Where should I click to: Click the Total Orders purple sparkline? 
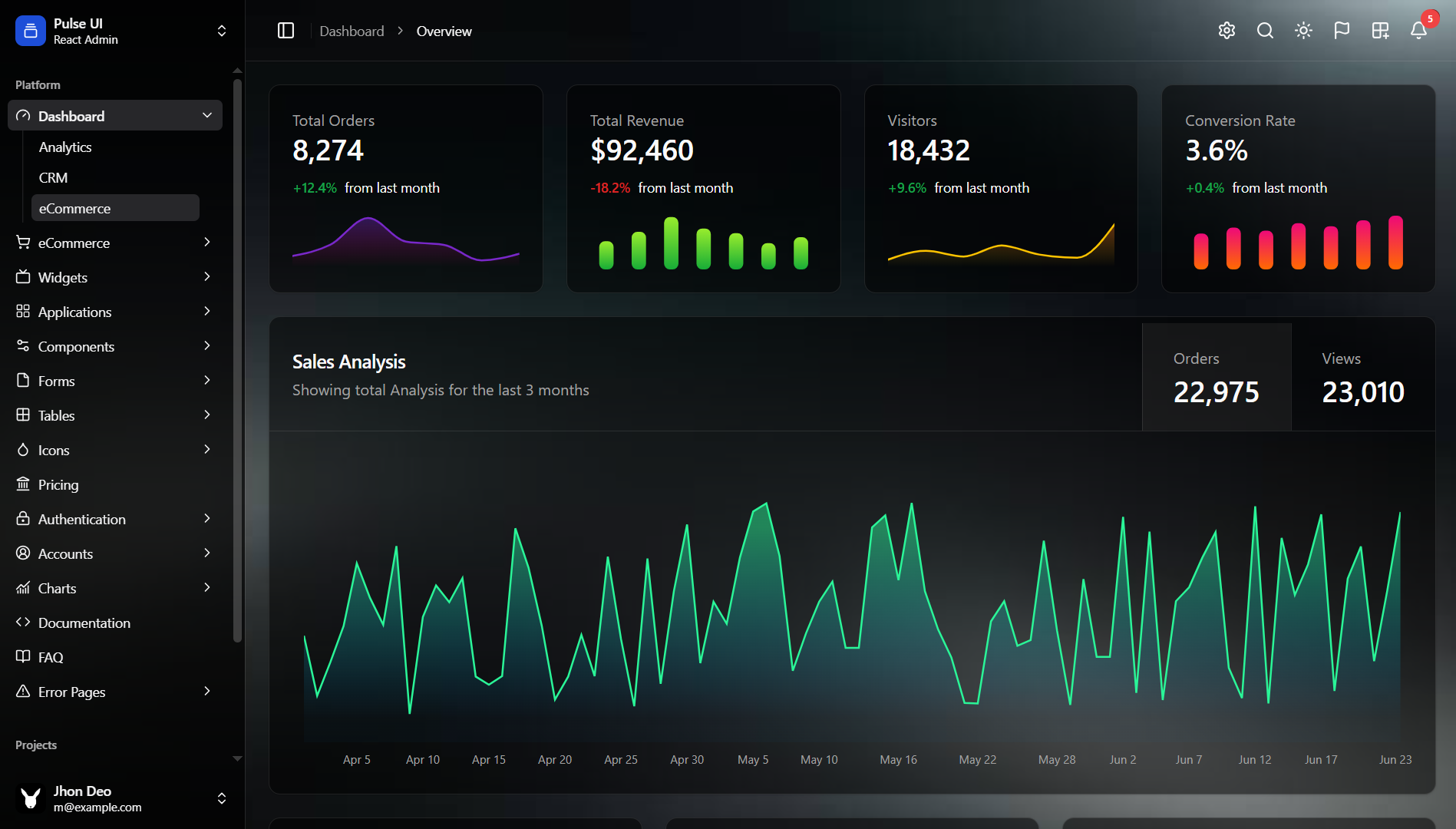click(406, 242)
